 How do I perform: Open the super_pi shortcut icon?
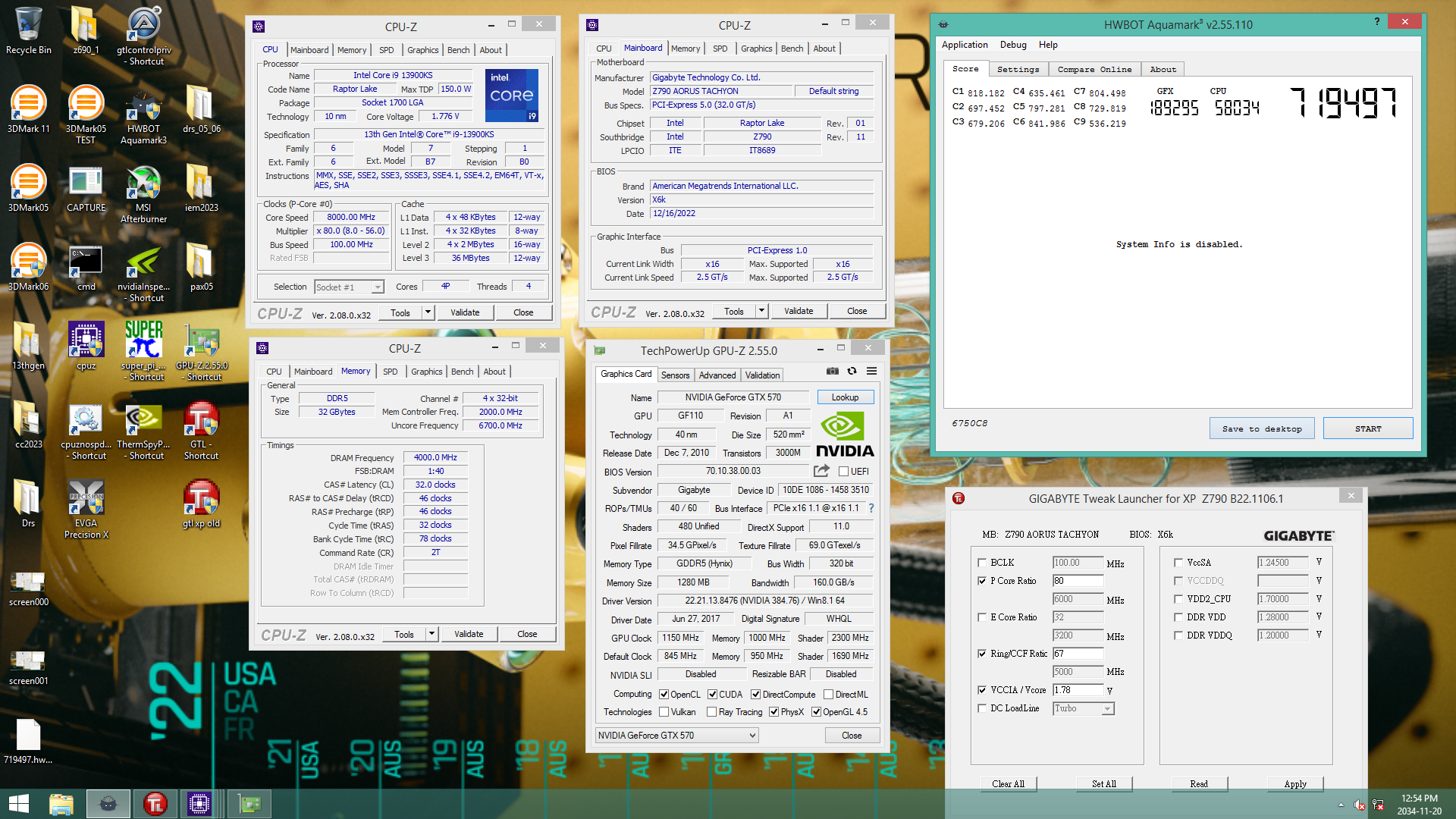[x=143, y=350]
